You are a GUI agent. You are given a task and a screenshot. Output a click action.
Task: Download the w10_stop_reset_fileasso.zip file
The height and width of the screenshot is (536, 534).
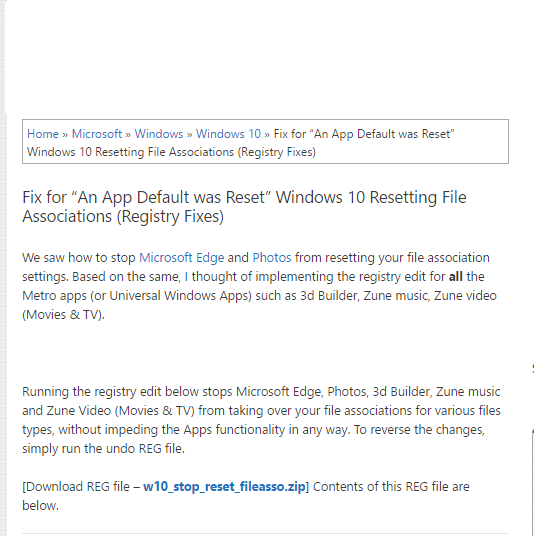coord(224,486)
